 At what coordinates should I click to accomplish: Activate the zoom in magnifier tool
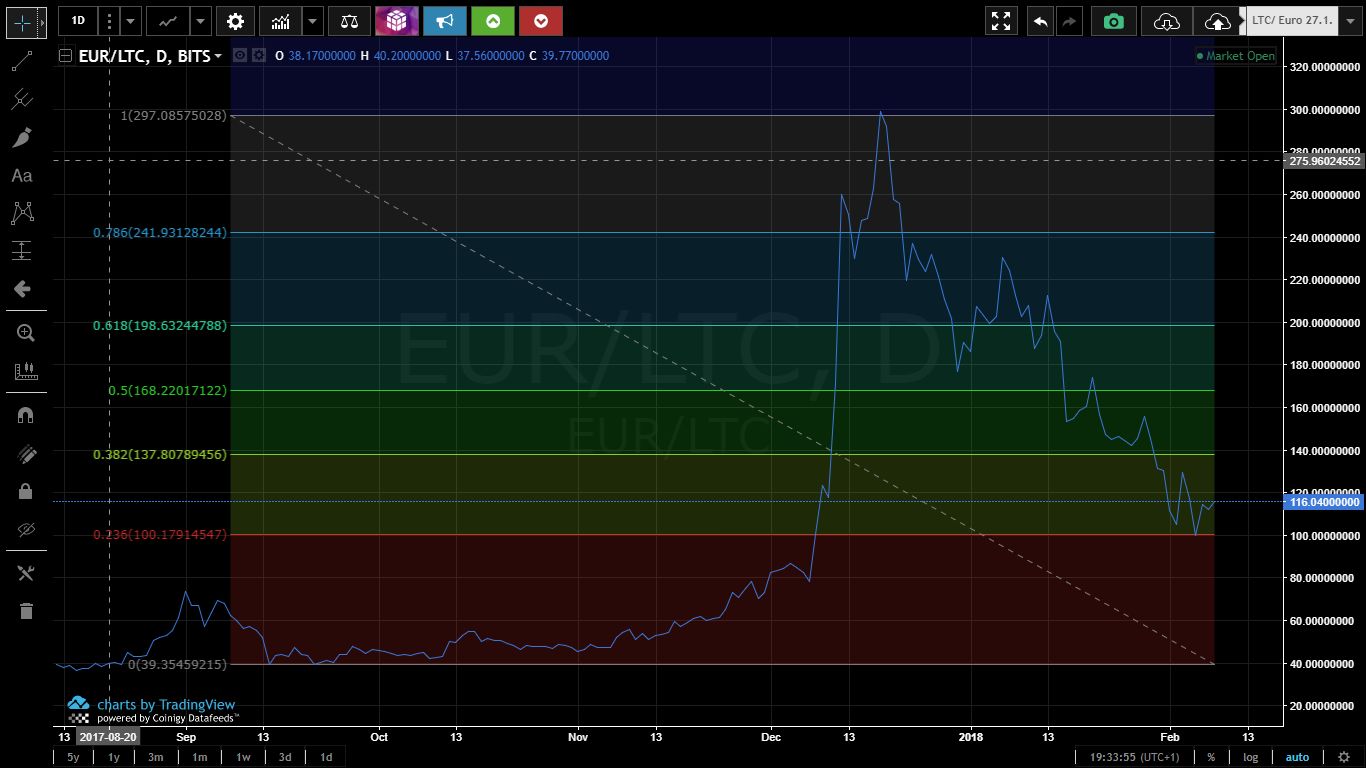pos(25,333)
